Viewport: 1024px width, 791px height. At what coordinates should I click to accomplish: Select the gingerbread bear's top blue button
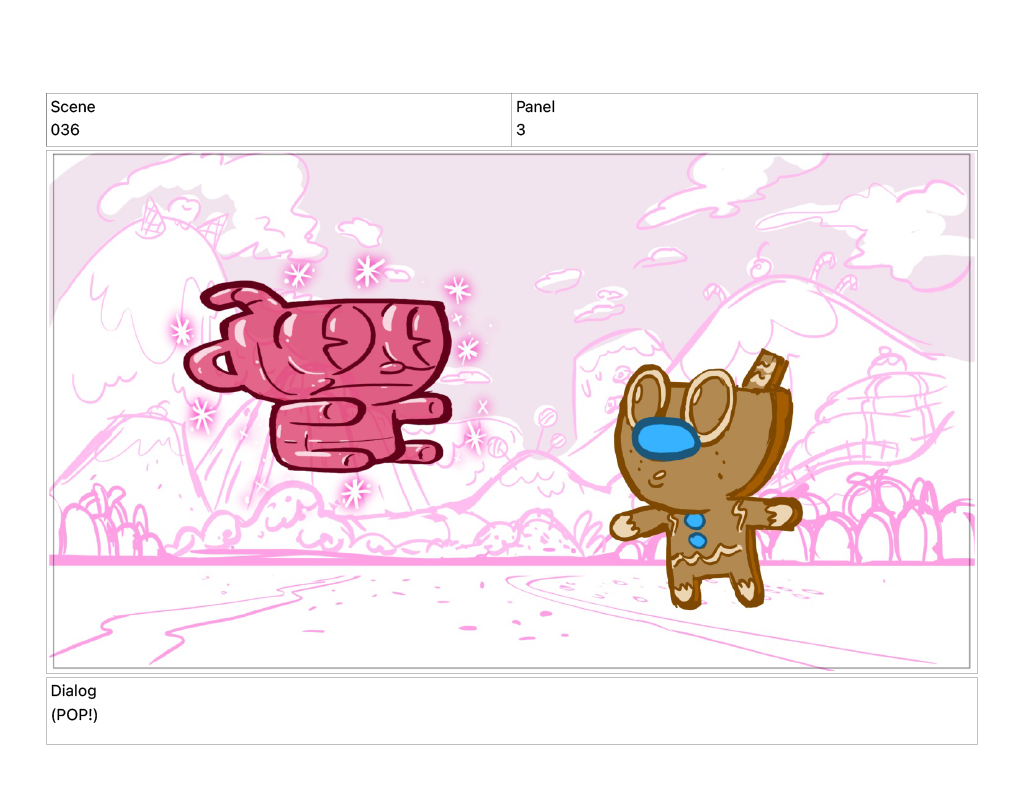697,521
